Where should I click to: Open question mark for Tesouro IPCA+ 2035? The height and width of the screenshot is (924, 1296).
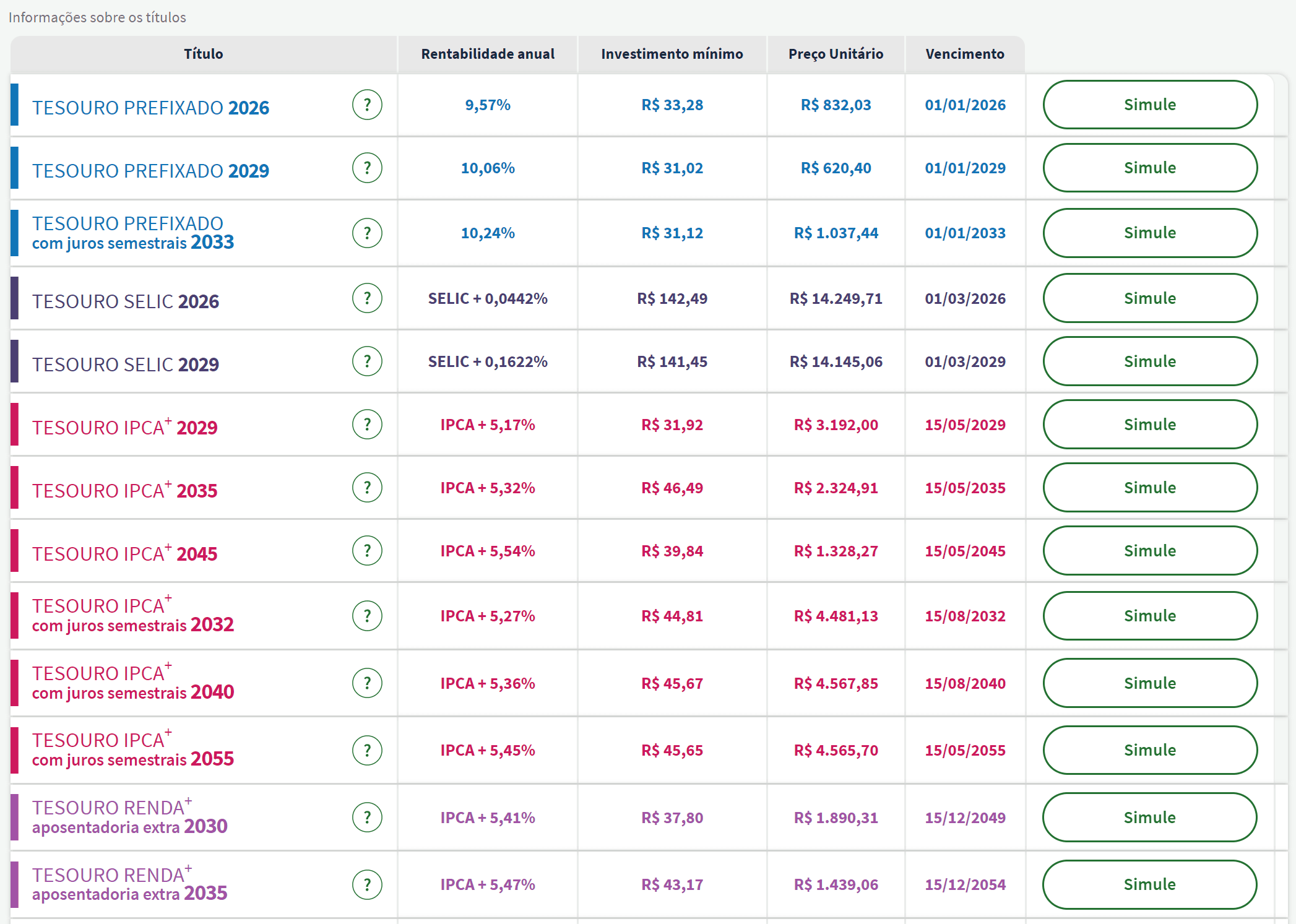(x=367, y=488)
